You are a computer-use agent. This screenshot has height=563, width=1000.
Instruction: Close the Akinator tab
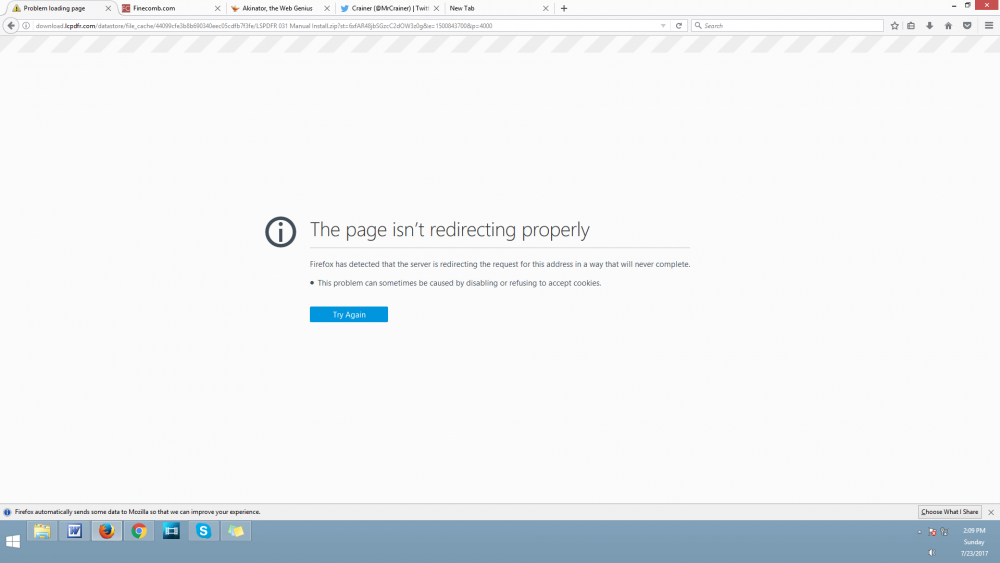(x=327, y=8)
